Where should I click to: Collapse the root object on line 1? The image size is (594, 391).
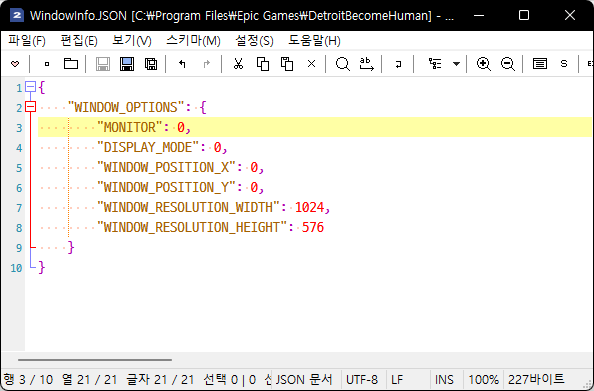[x=30, y=87]
